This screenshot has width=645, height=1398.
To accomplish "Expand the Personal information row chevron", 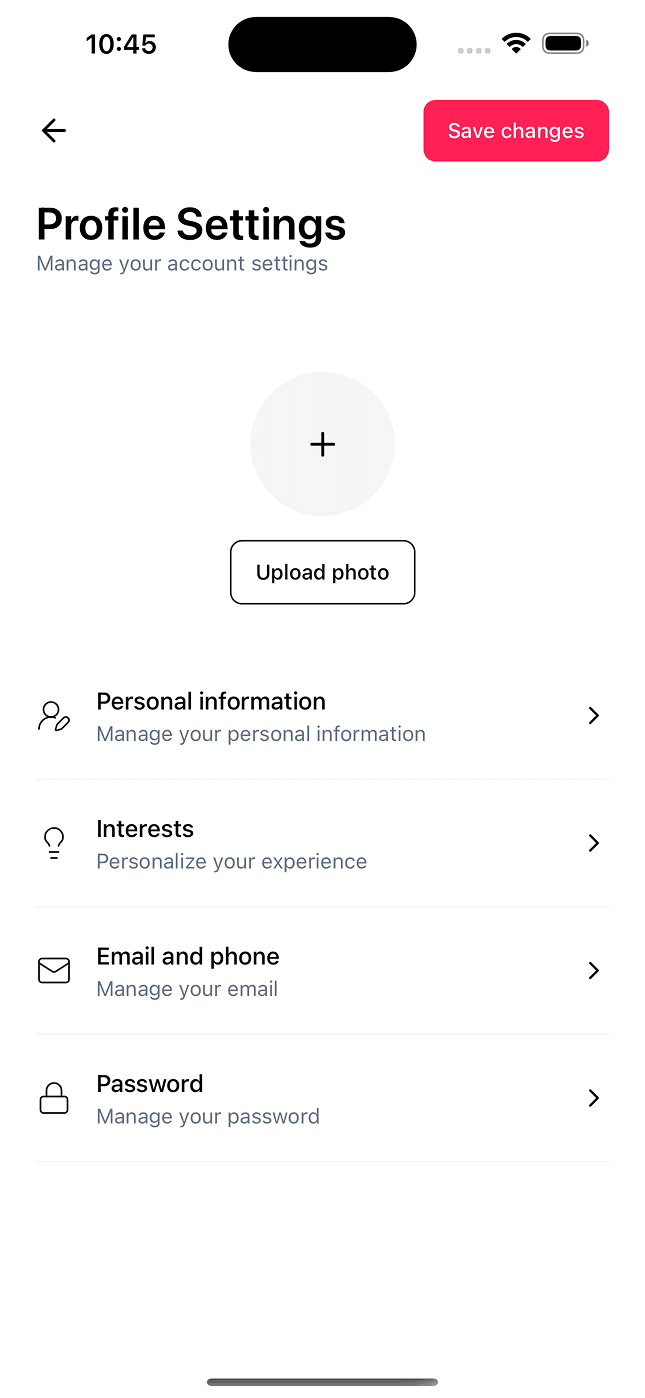I will click(593, 715).
